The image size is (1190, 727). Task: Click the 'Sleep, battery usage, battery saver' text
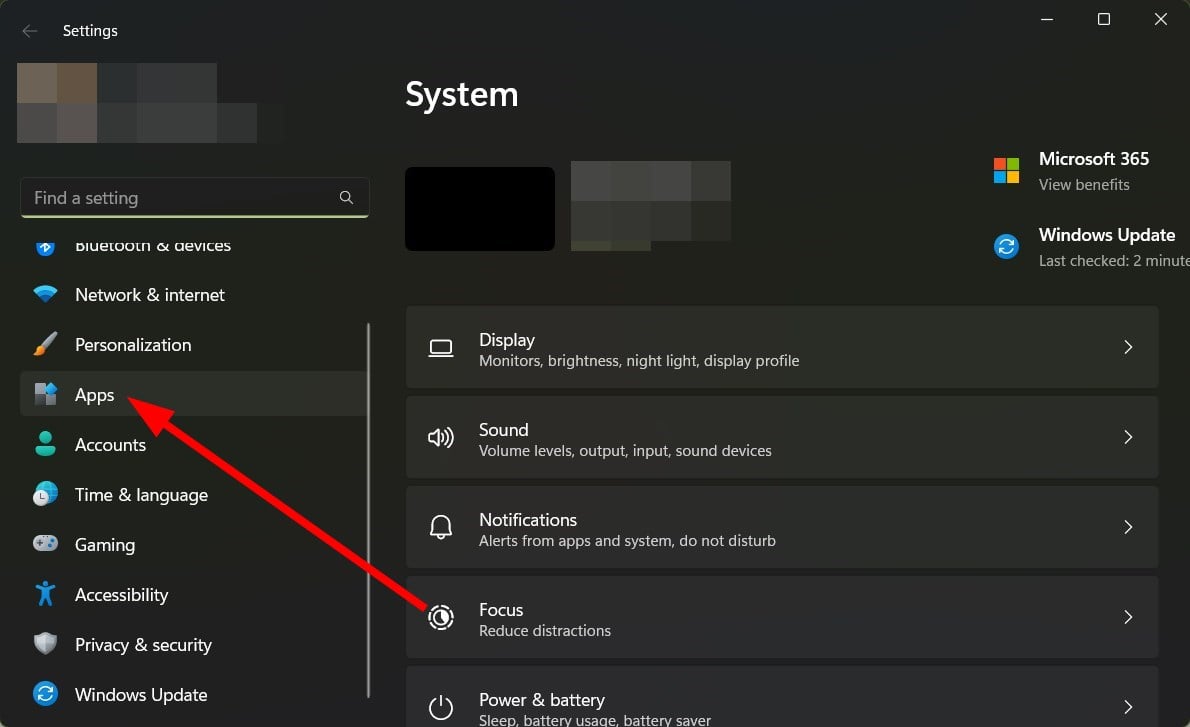pyautogui.click(x=595, y=719)
